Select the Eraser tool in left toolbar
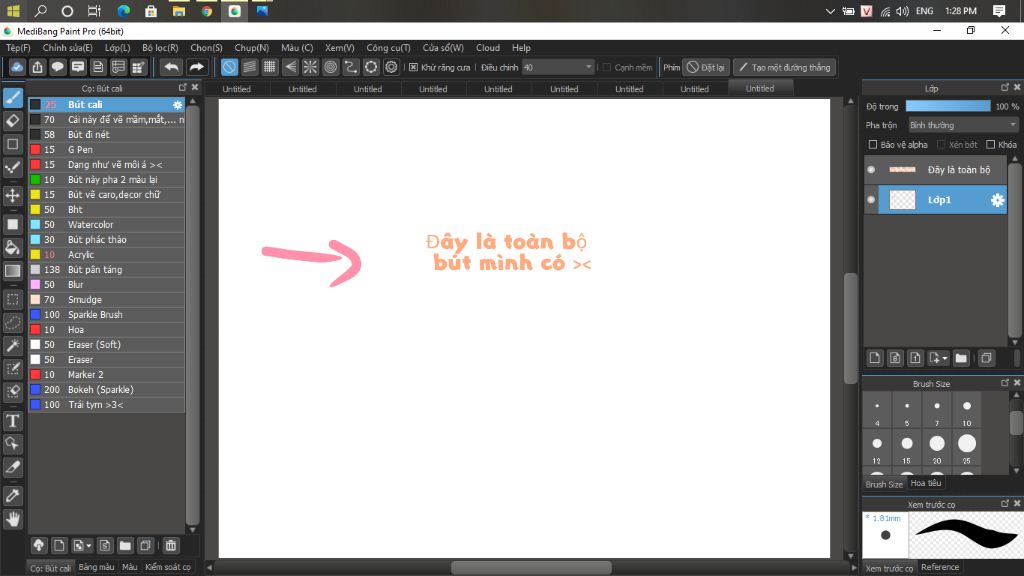The width and height of the screenshot is (1024, 576). point(12,121)
